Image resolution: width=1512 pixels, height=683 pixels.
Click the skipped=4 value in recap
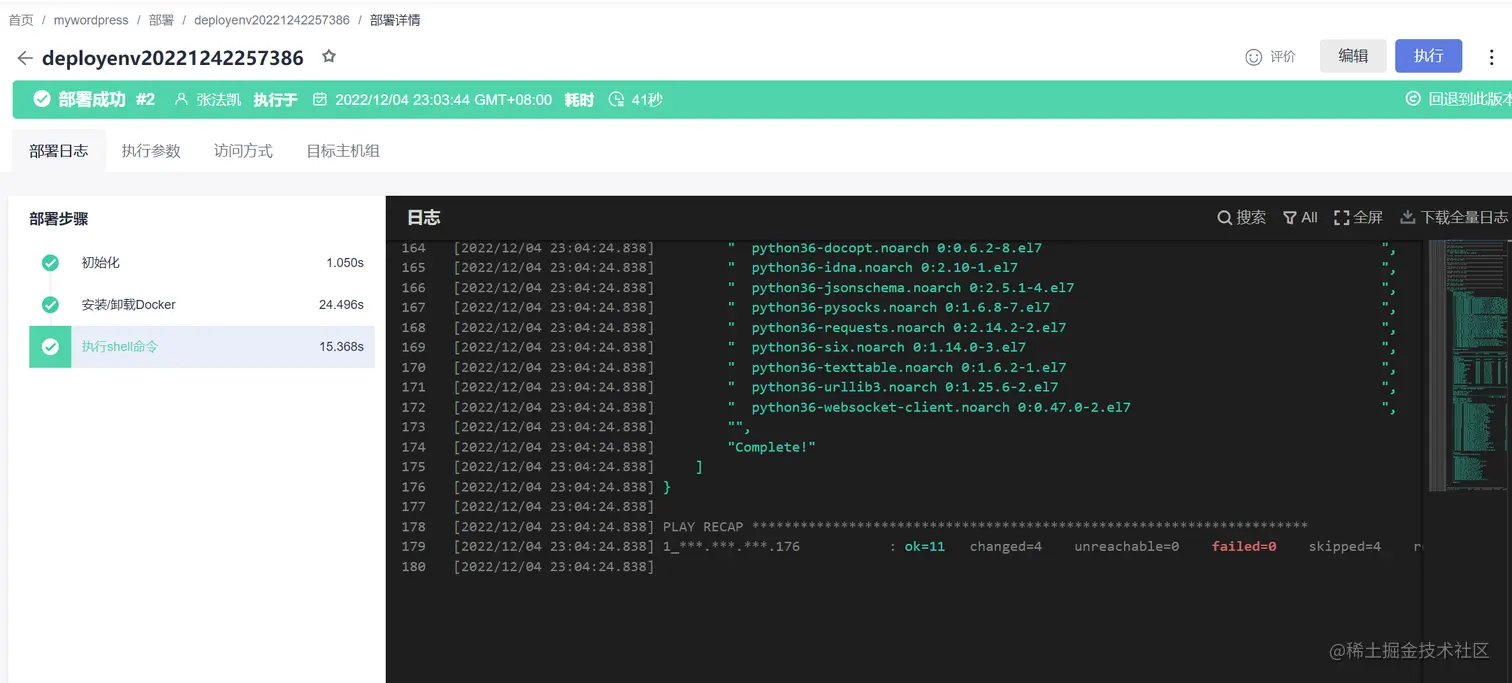coord(1345,547)
